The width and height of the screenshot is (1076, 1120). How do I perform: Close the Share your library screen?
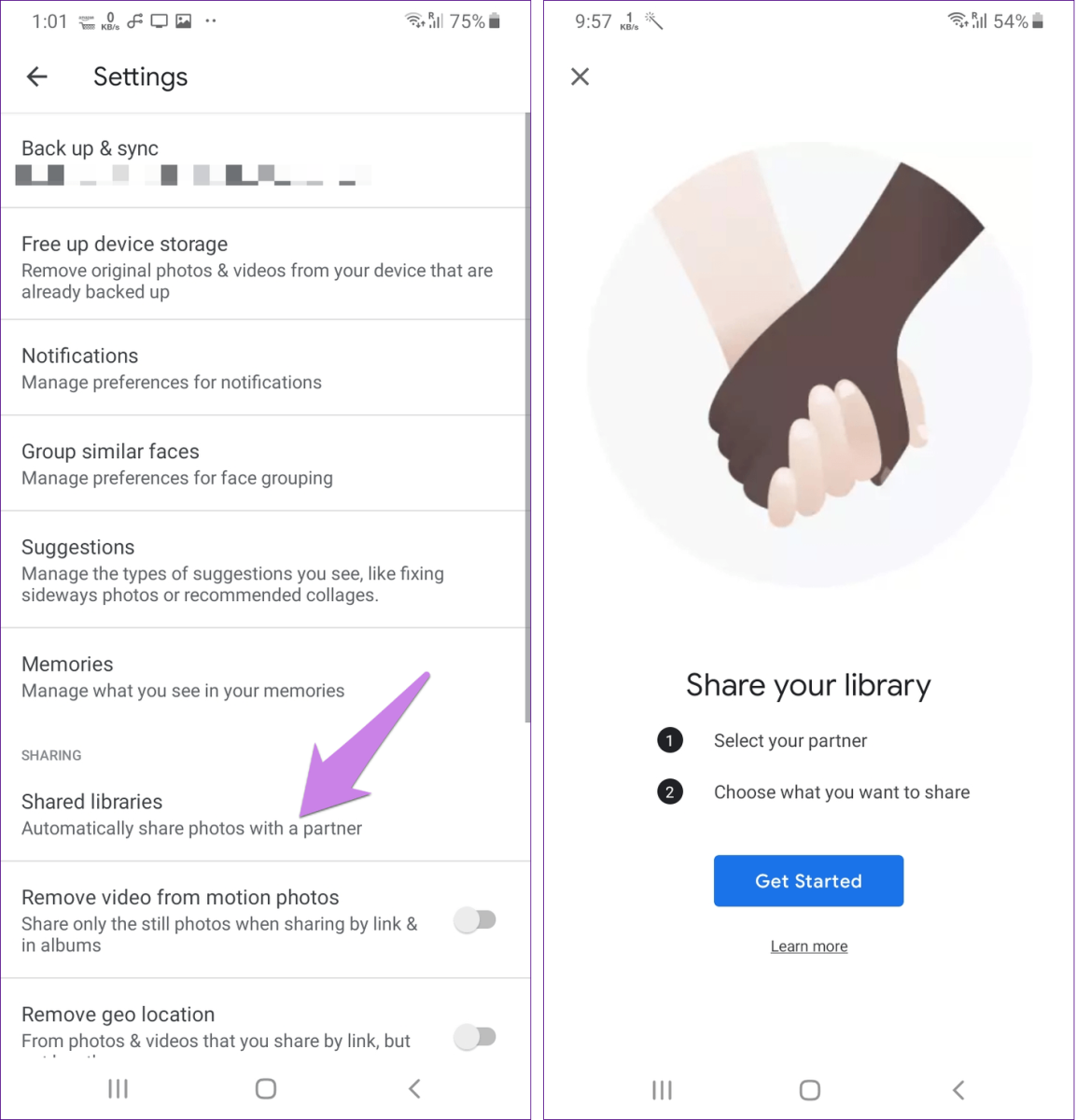pyautogui.click(x=580, y=77)
